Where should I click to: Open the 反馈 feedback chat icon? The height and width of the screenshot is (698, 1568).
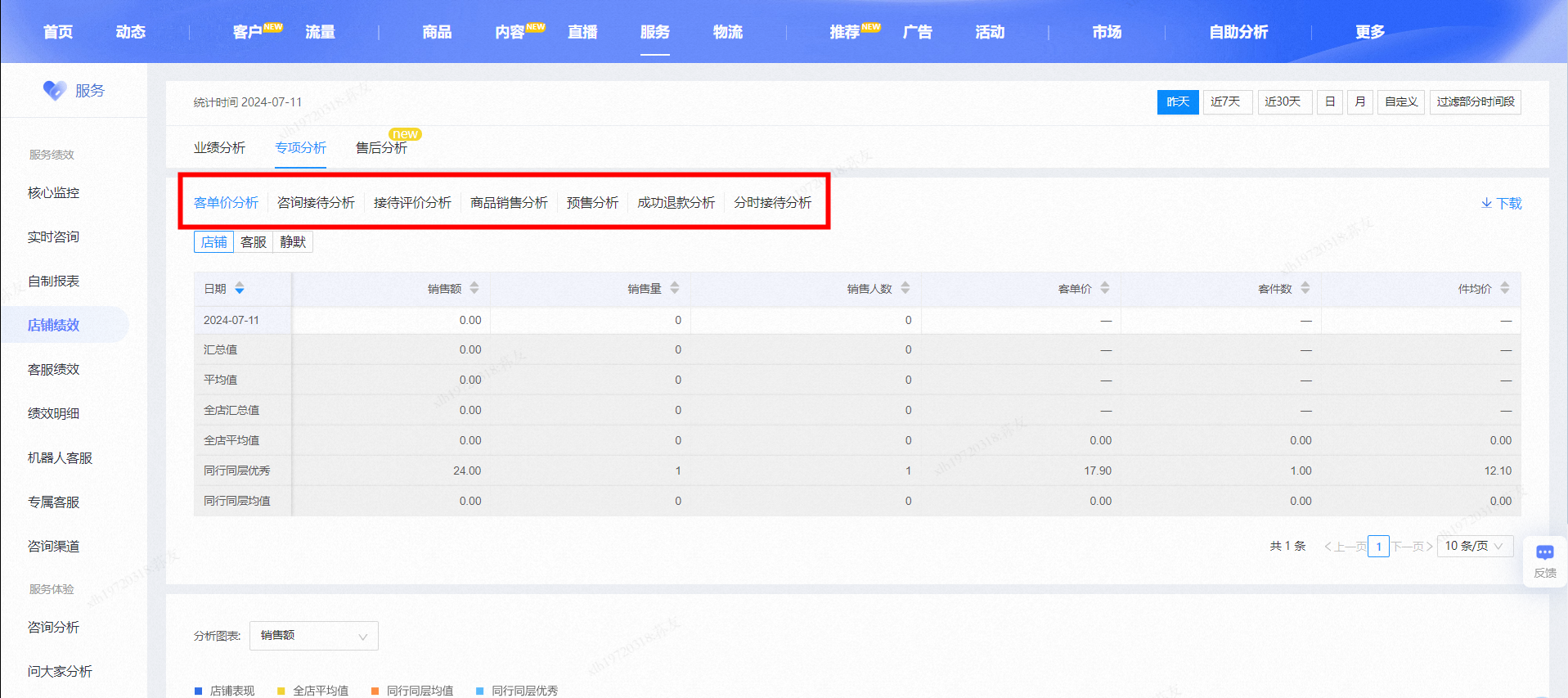[x=1544, y=552]
